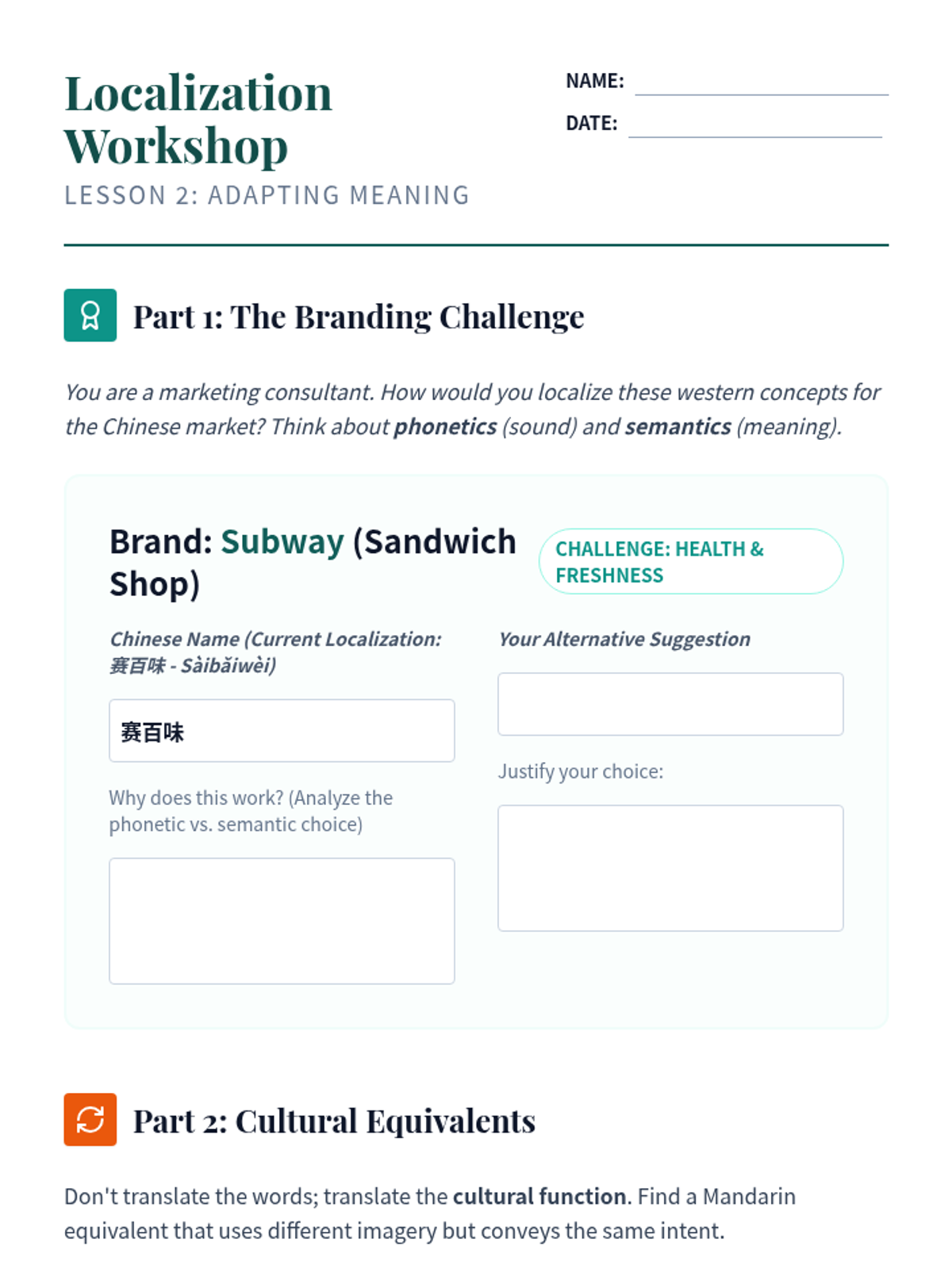Focus the Your Alternative Suggestion input
The image size is (952, 1270).
click(x=670, y=704)
